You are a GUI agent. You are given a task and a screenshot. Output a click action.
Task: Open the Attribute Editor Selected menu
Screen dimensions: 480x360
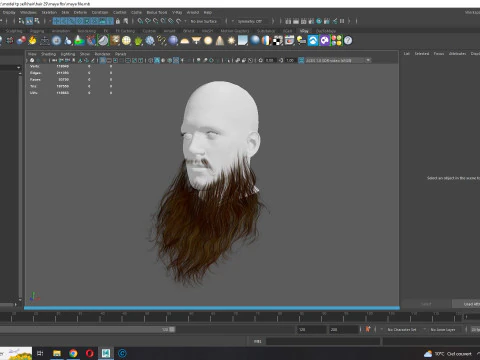coord(422,54)
